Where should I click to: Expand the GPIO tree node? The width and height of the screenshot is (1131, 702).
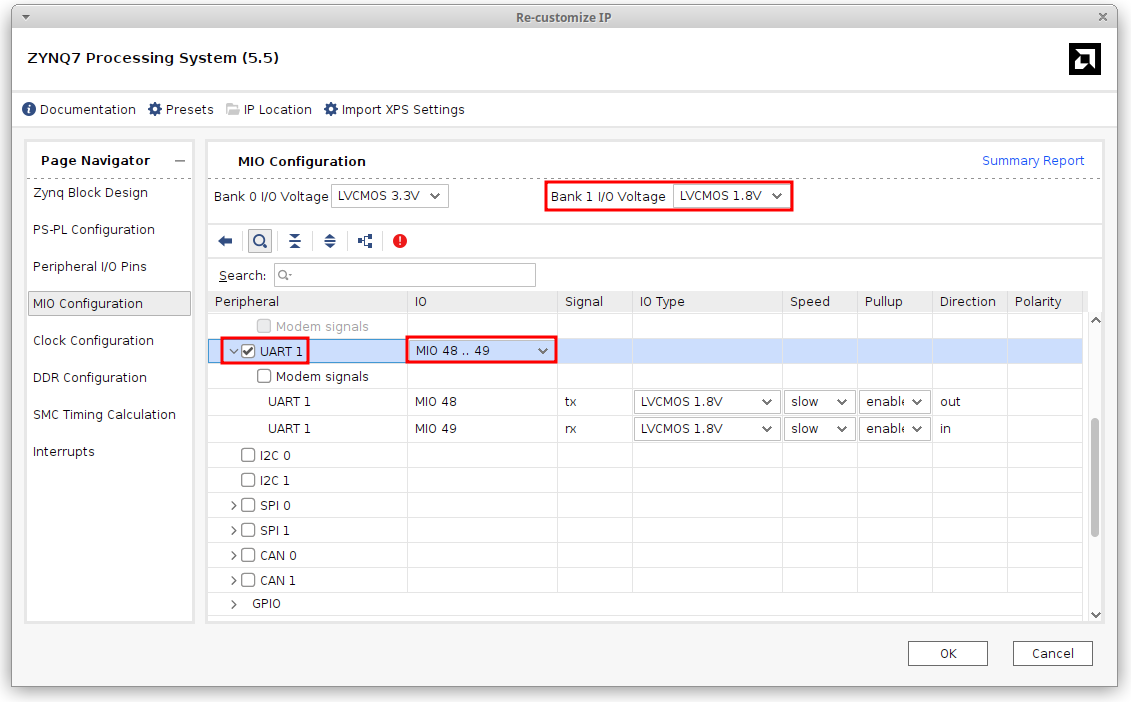234,604
